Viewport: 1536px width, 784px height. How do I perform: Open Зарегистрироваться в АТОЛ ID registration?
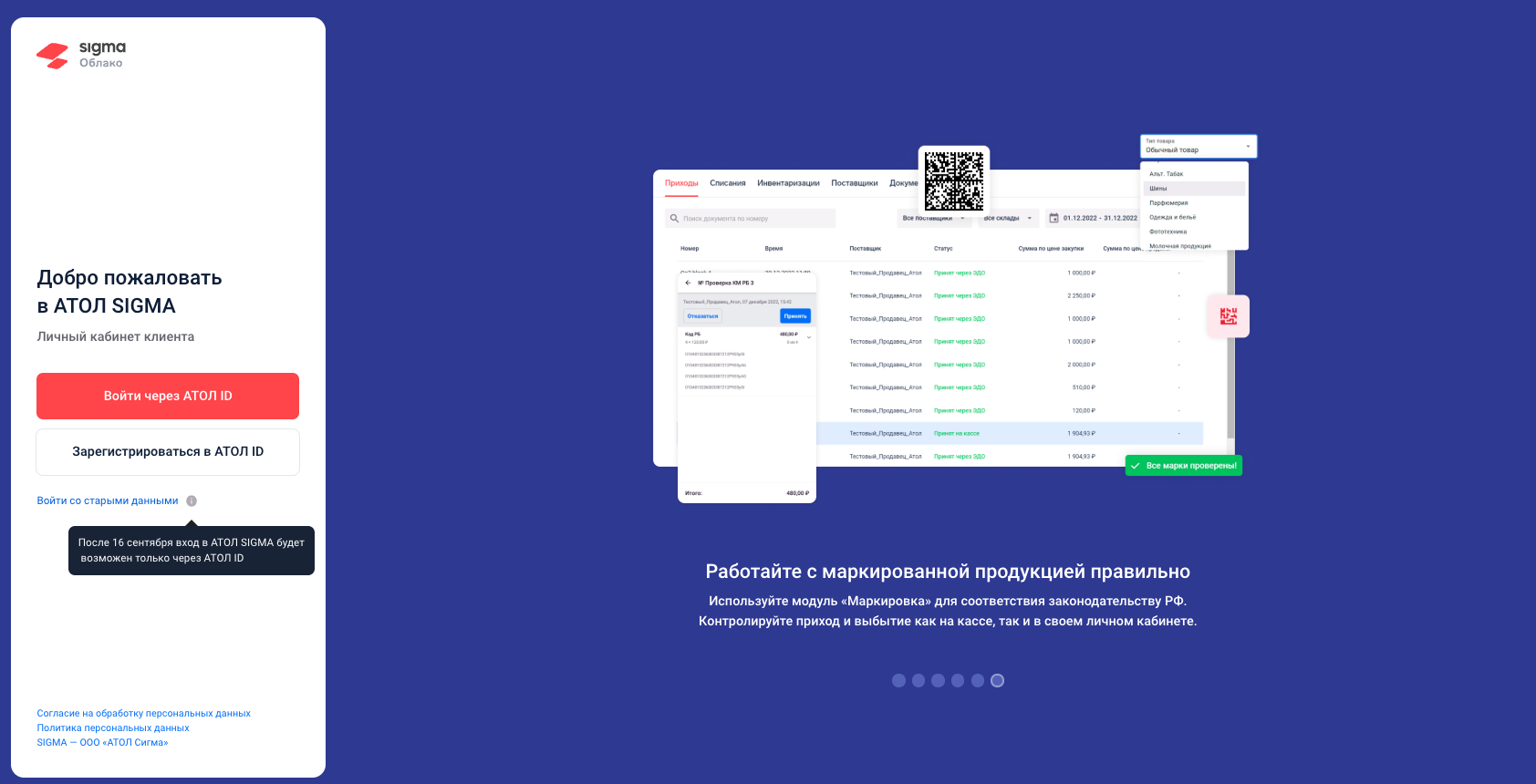point(168,452)
